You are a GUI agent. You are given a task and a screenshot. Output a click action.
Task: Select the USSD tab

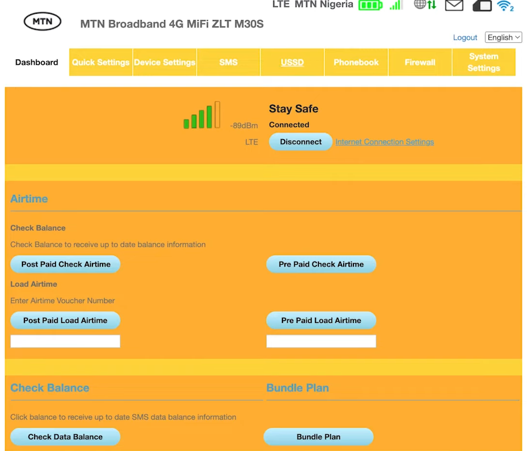coord(292,62)
